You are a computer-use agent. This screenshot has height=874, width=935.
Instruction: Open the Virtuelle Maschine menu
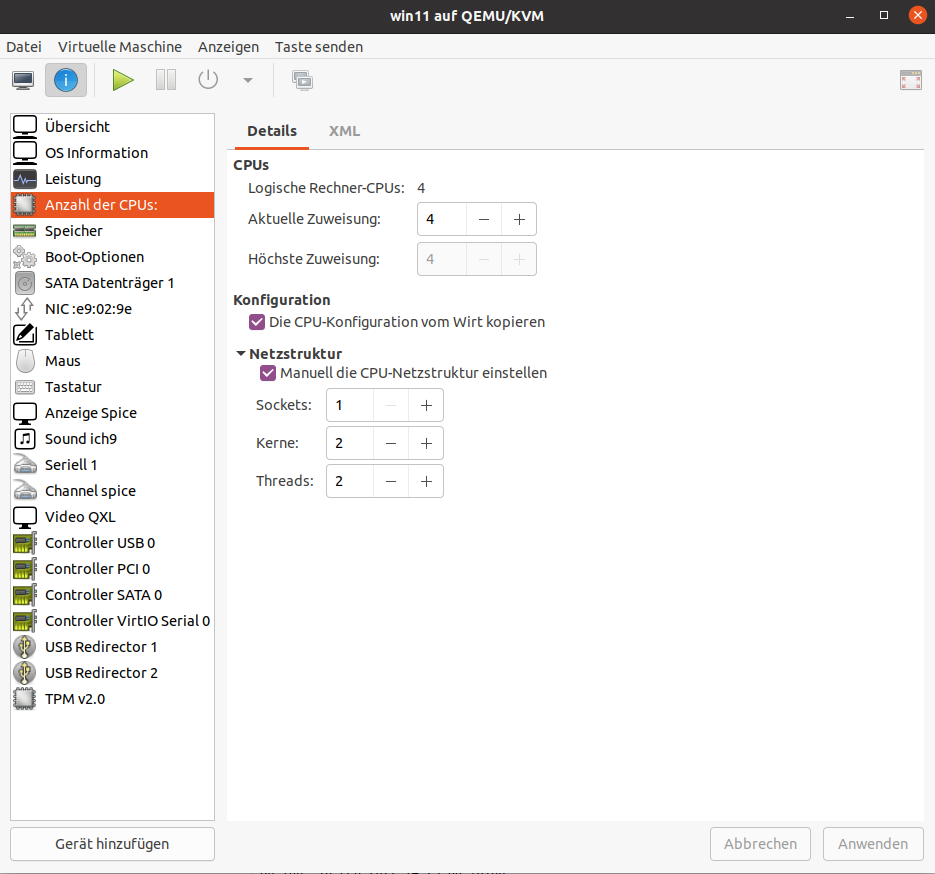[120, 47]
